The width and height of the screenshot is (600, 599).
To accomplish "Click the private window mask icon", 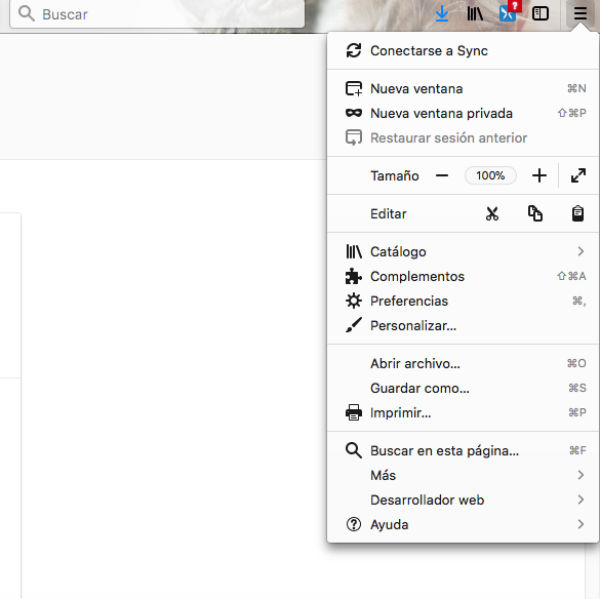I will point(354,113).
